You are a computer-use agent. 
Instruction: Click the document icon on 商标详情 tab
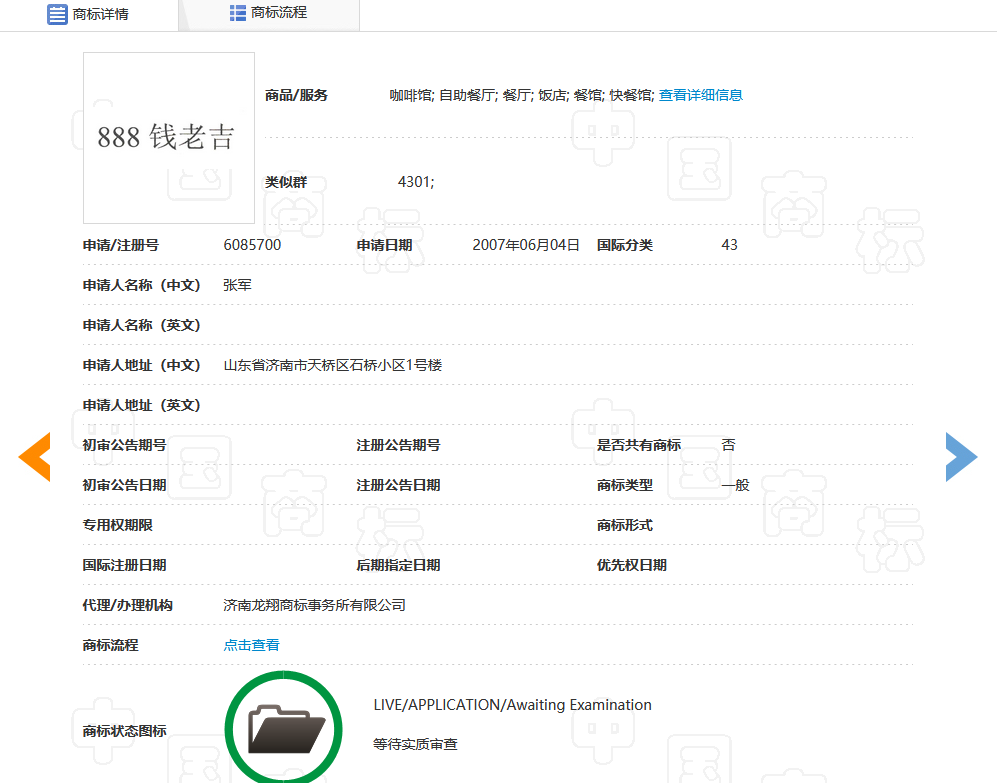coord(57,15)
